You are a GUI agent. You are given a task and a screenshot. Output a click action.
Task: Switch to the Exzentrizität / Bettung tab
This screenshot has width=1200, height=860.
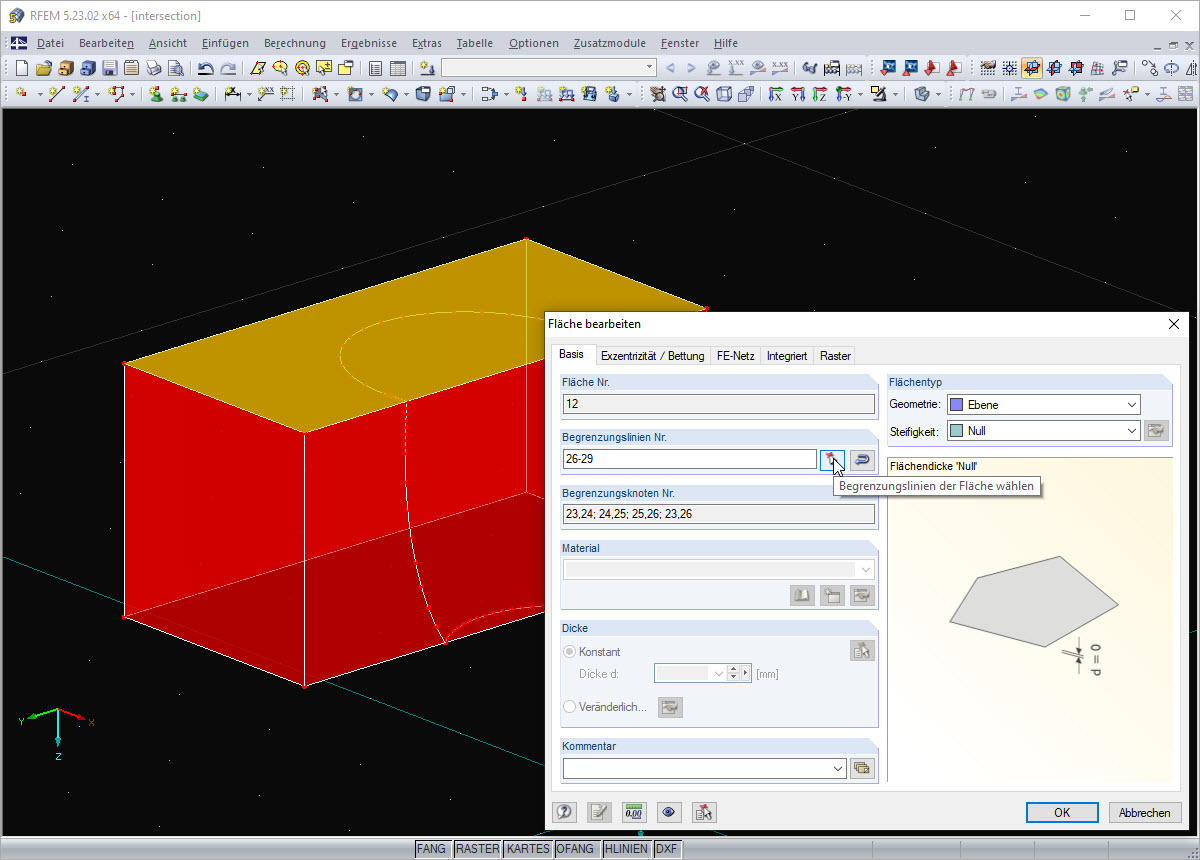(x=652, y=355)
